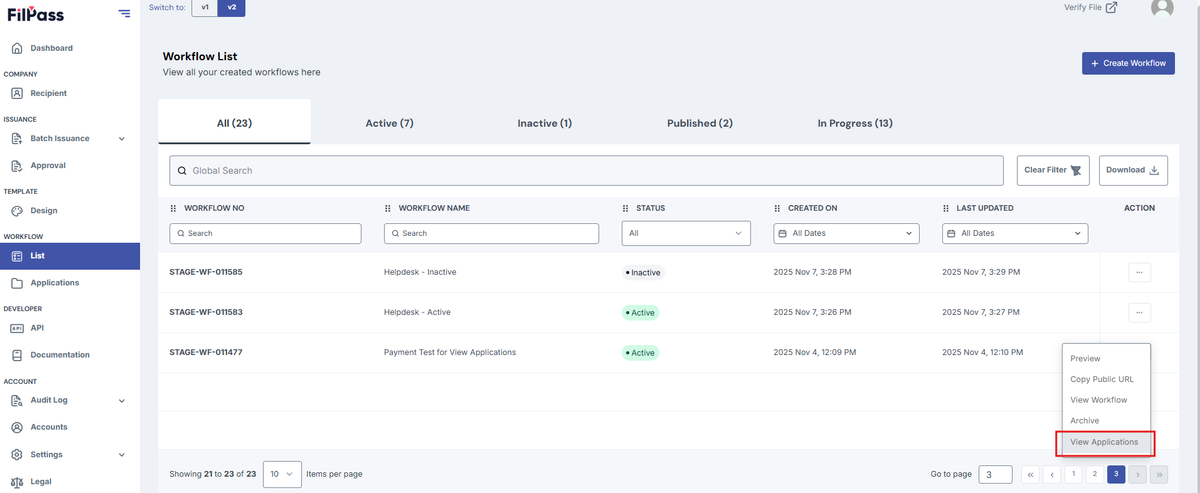The image size is (1200, 493).
Task: Open the Last Updated dates dropdown
Action: 1015,233
